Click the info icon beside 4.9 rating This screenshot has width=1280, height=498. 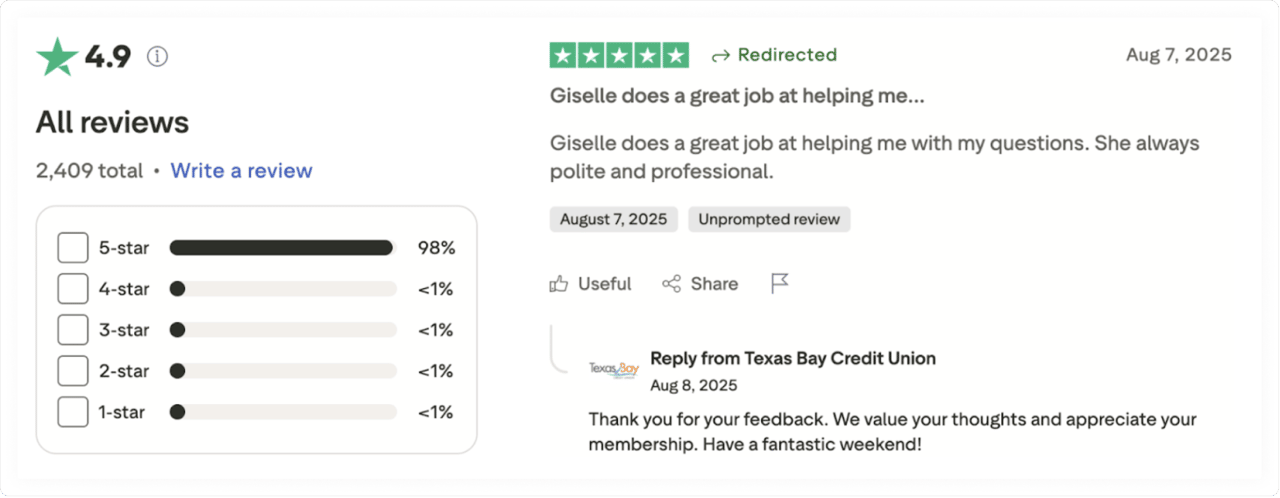pyautogui.click(x=157, y=57)
